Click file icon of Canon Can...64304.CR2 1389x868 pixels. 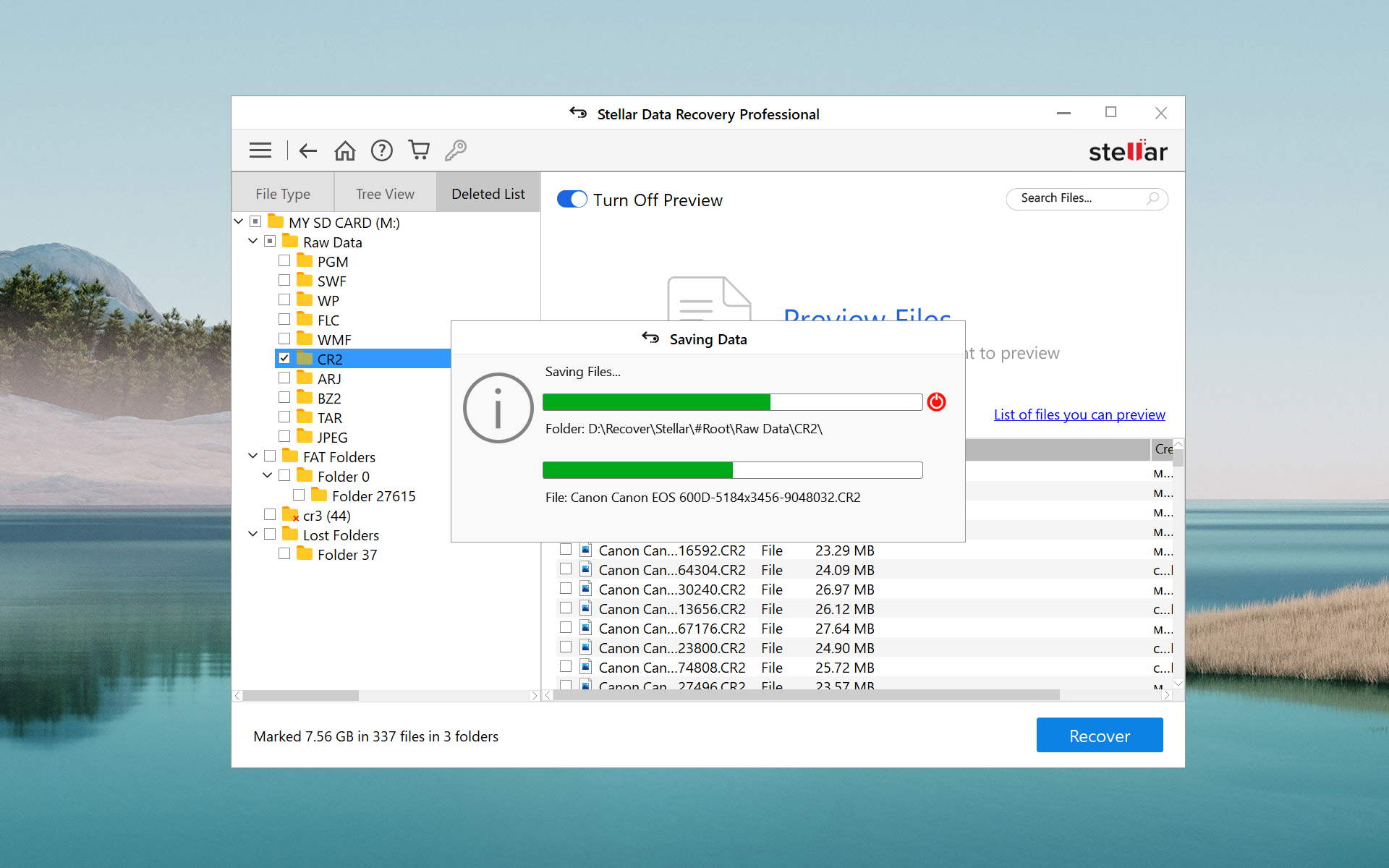click(x=586, y=569)
